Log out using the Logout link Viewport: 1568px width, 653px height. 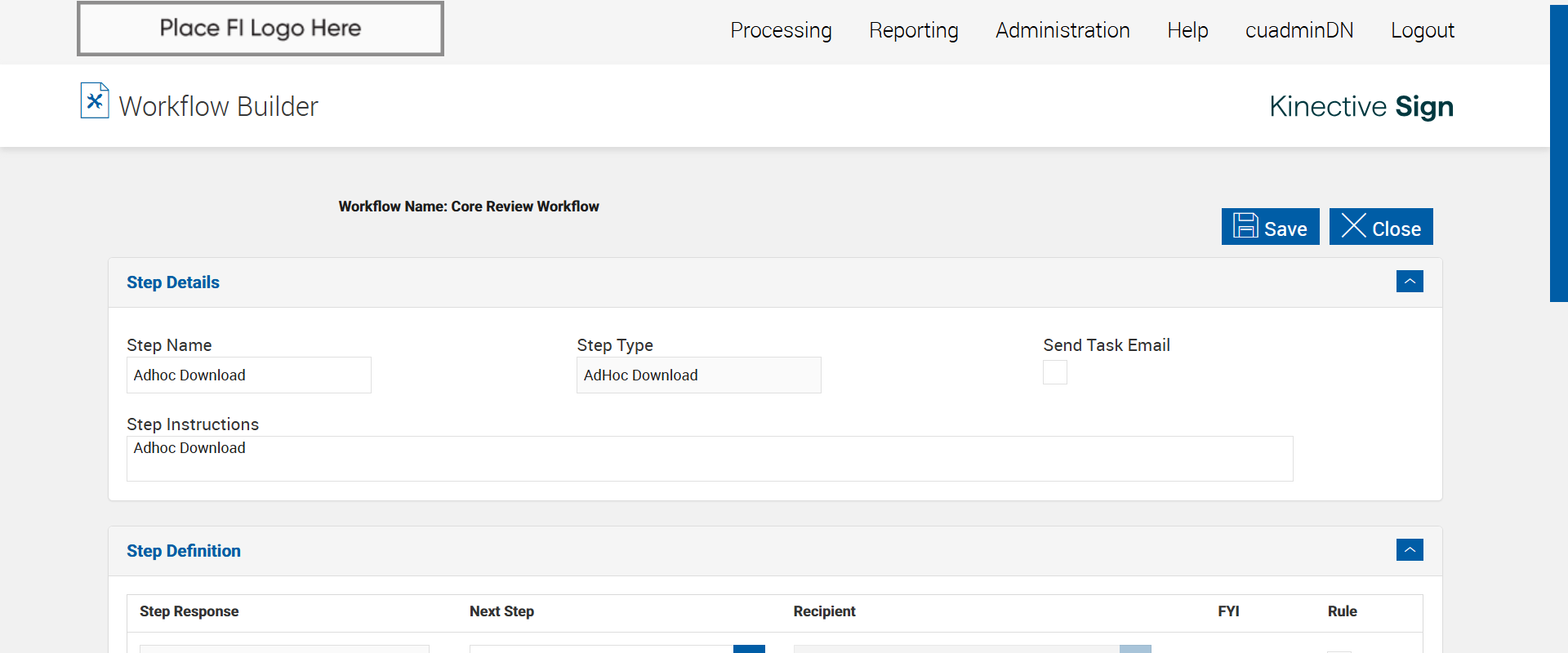pos(1423,30)
